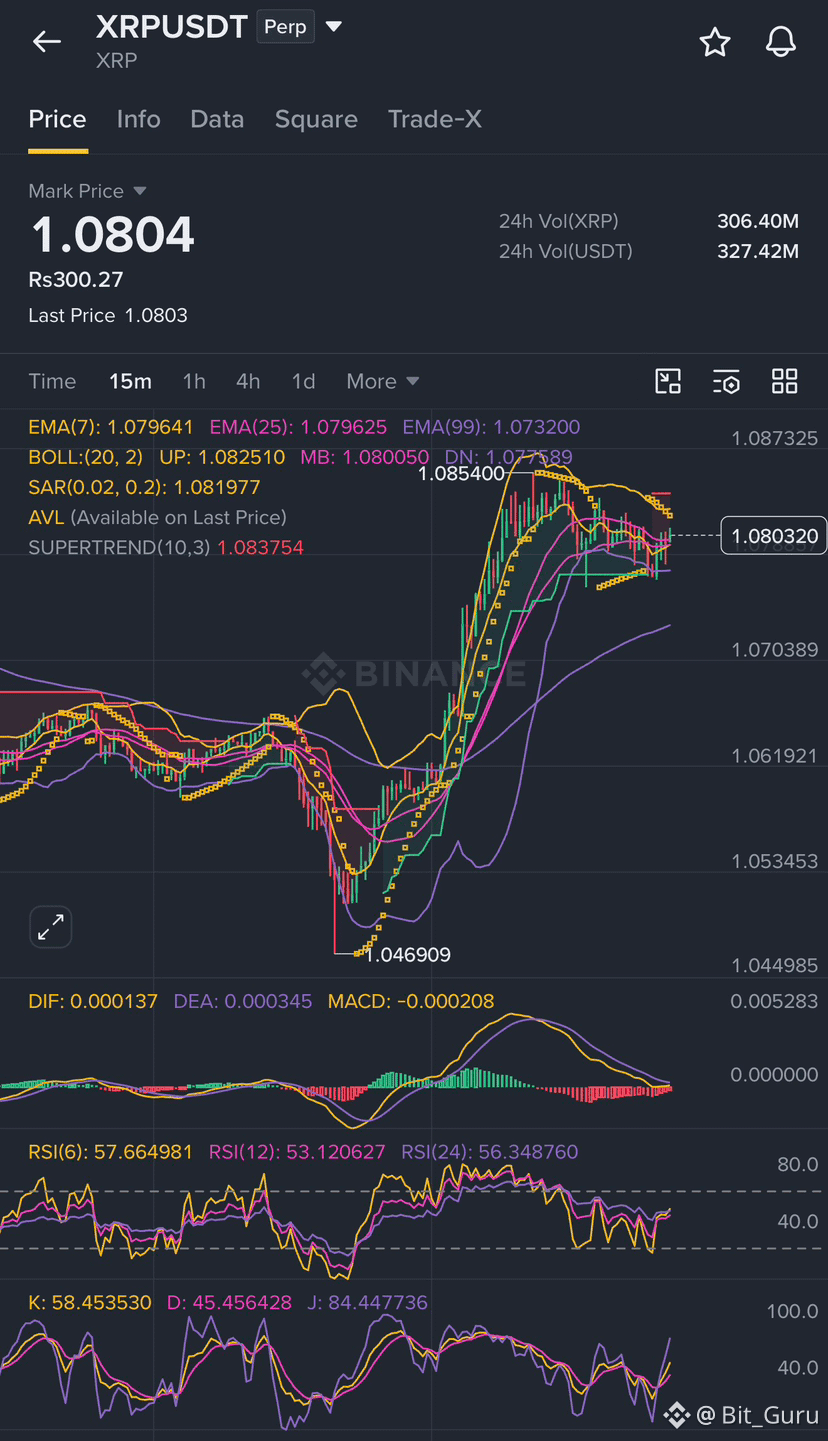Open price alerts via bell icon
The height and width of the screenshot is (1441, 828).
[x=781, y=41]
